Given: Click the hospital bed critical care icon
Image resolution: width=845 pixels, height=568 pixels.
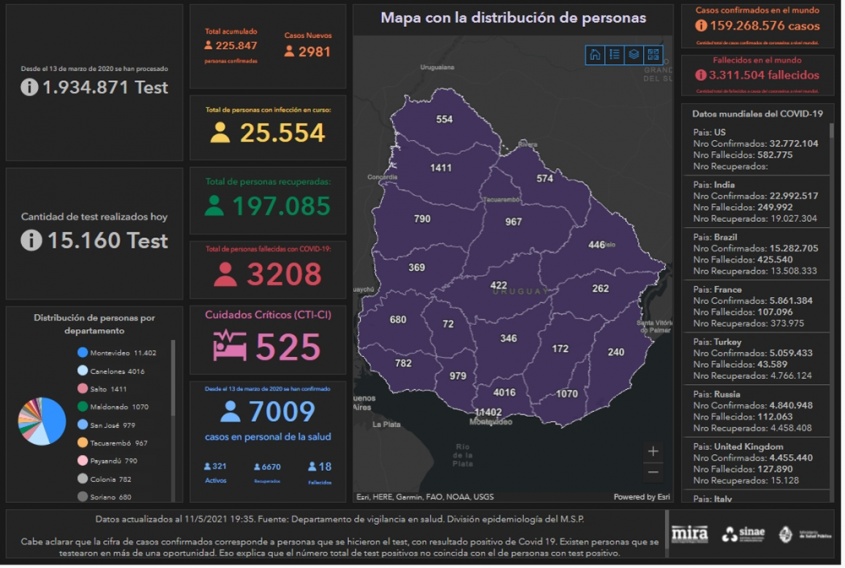Looking at the screenshot, I should coord(229,346).
